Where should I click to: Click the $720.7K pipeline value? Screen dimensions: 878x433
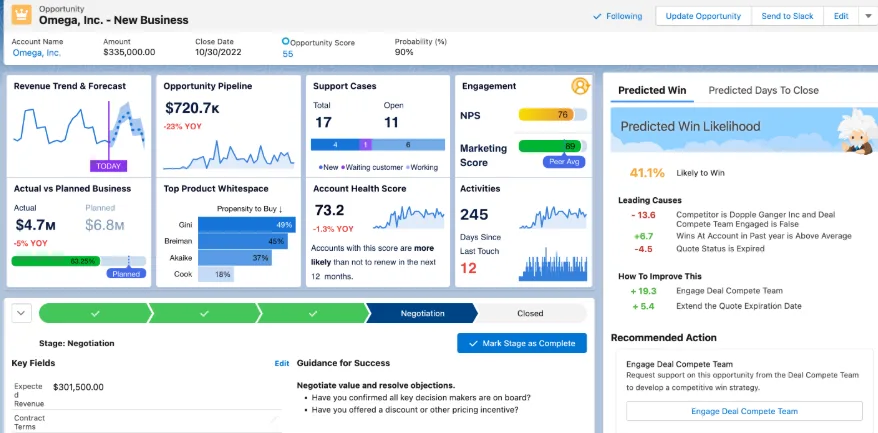pos(192,108)
